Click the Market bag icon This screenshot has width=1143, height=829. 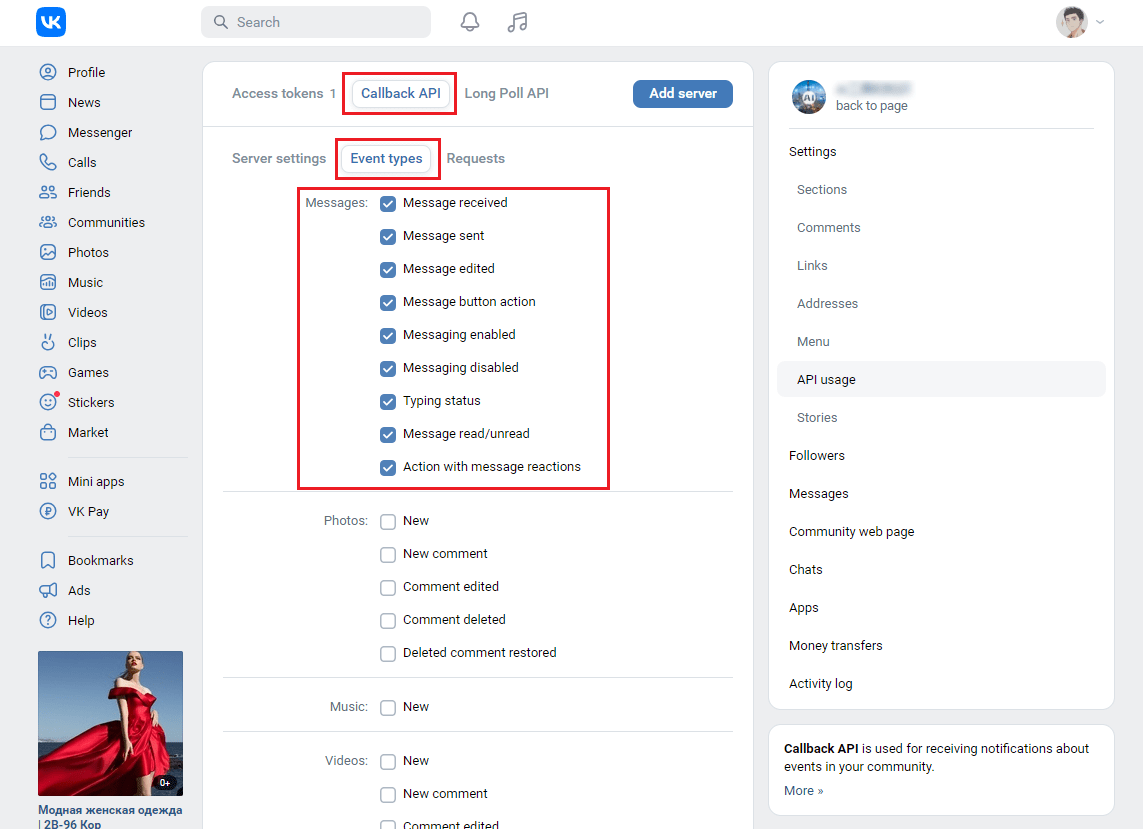point(48,432)
